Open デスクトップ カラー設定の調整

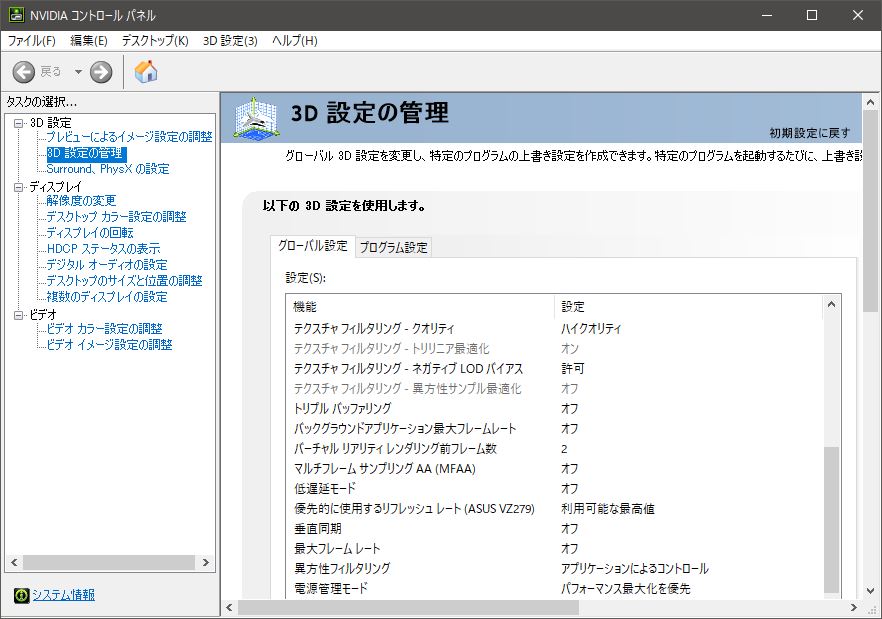[x=116, y=217]
